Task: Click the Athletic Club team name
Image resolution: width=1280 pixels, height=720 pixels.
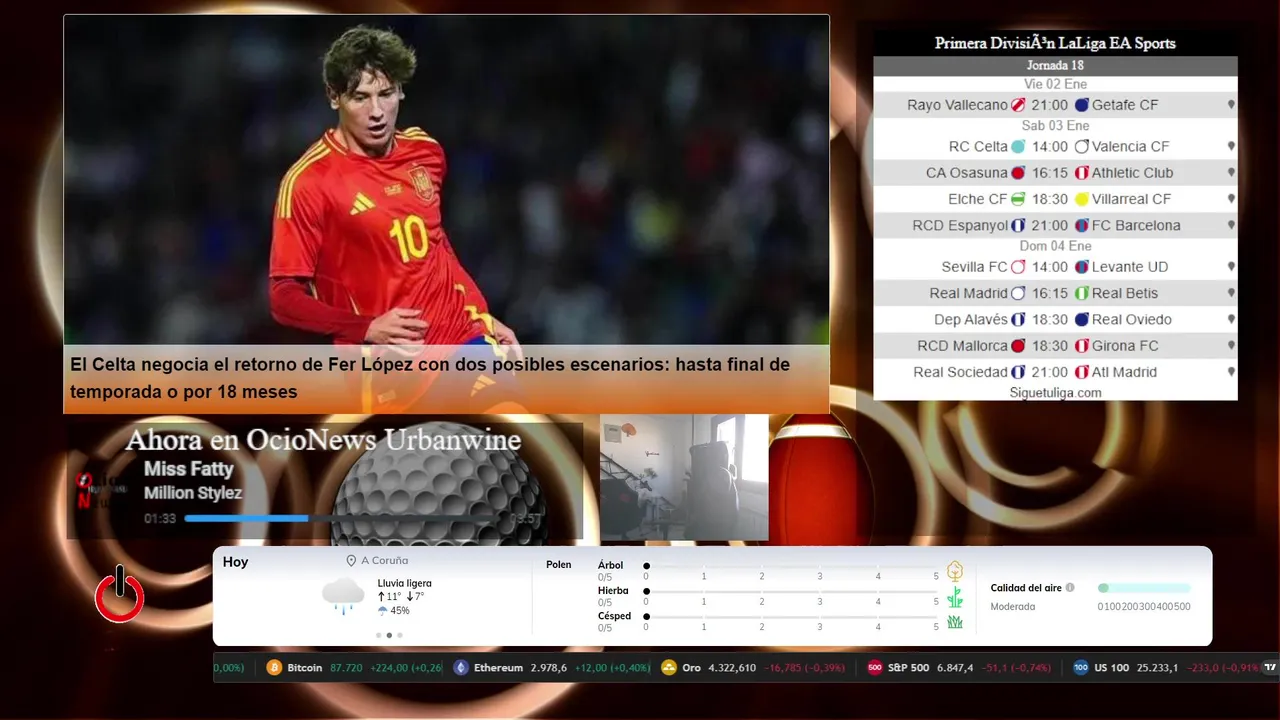Action: [1133, 173]
